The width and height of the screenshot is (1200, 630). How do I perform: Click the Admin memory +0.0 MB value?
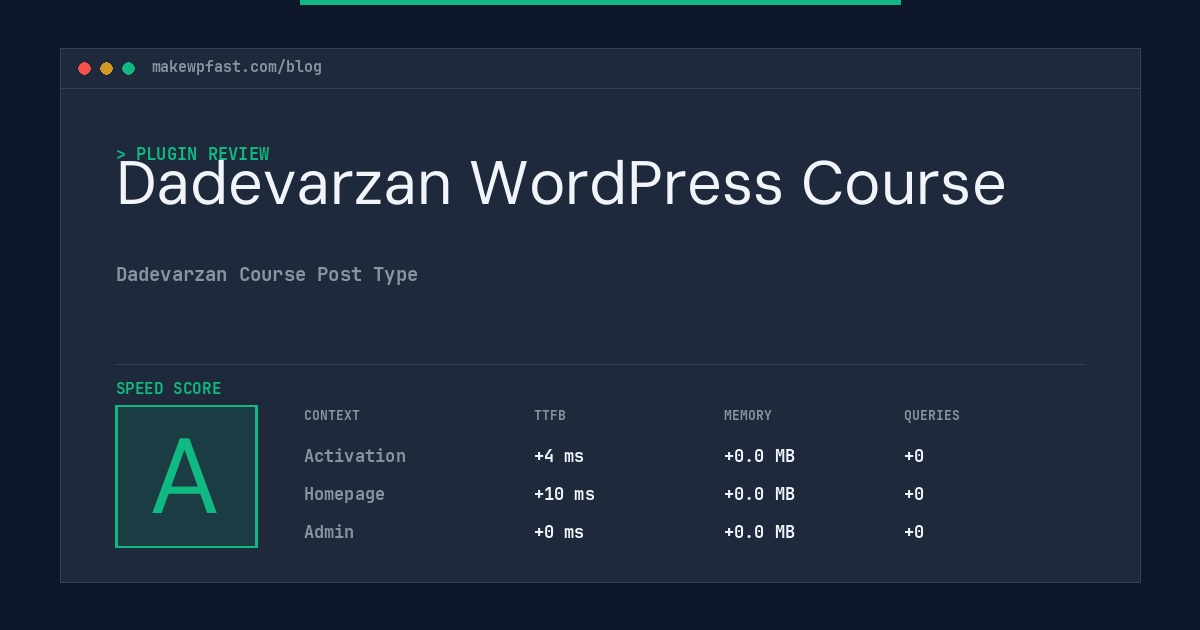click(x=759, y=532)
